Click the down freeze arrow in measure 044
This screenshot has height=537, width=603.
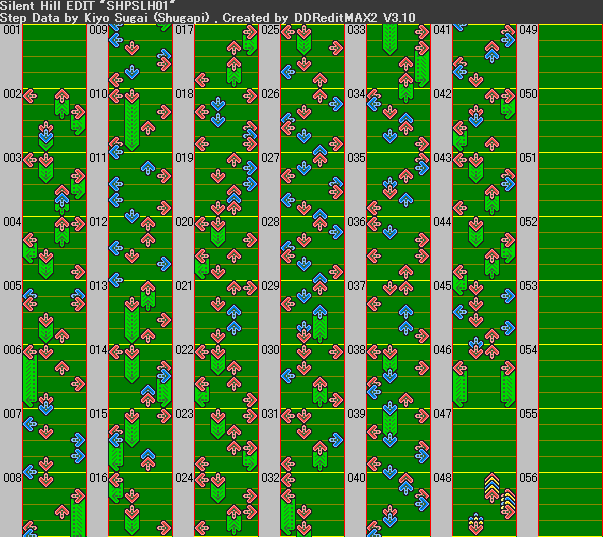pyautogui.click(x=476, y=232)
